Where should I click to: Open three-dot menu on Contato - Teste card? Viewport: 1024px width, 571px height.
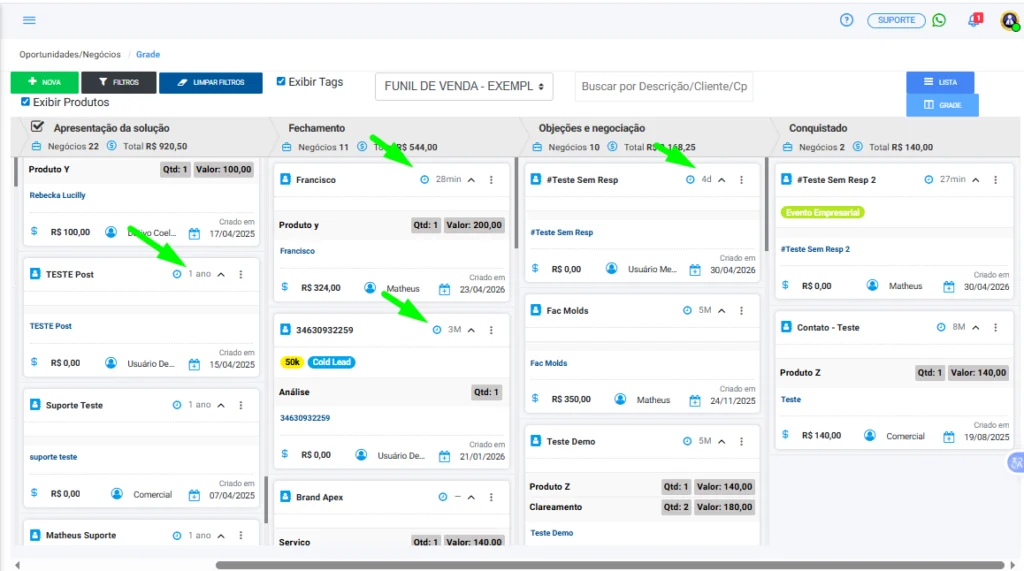(x=995, y=327)
